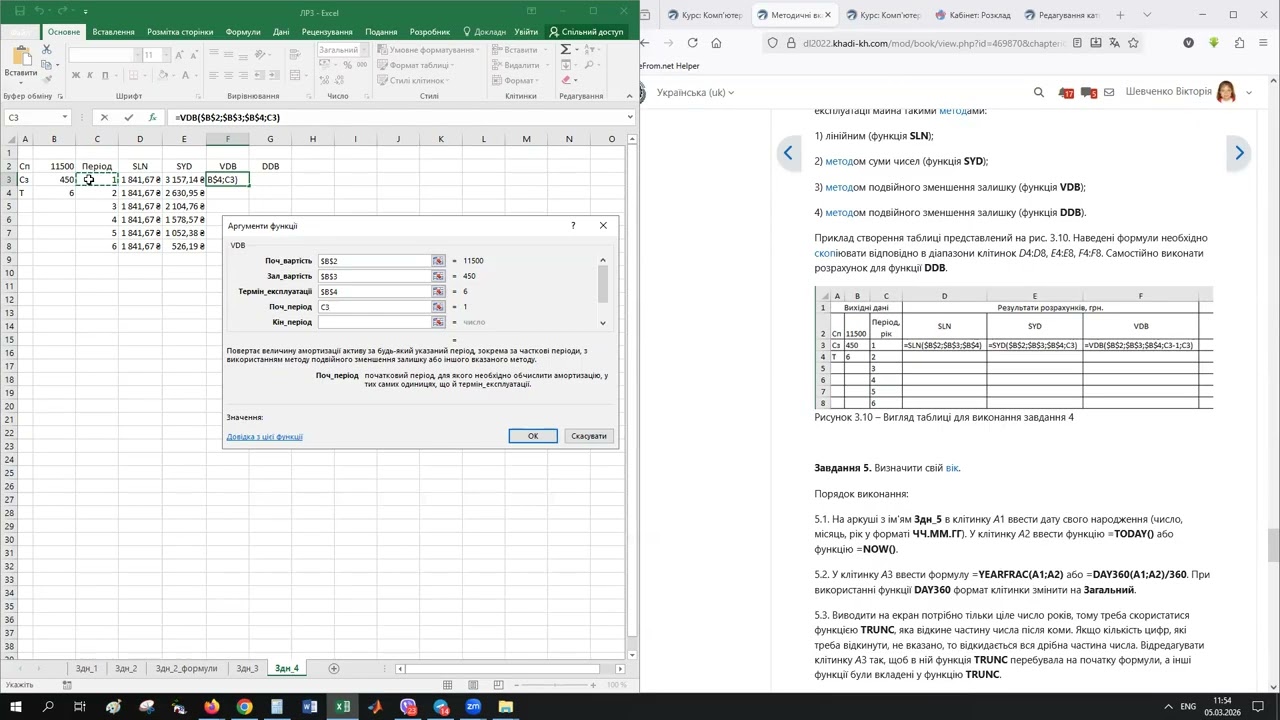Toggle Italic (К) font formatting
This screenshot has width=1280, height=720.
pyautogui.click(x=90, y=75)
